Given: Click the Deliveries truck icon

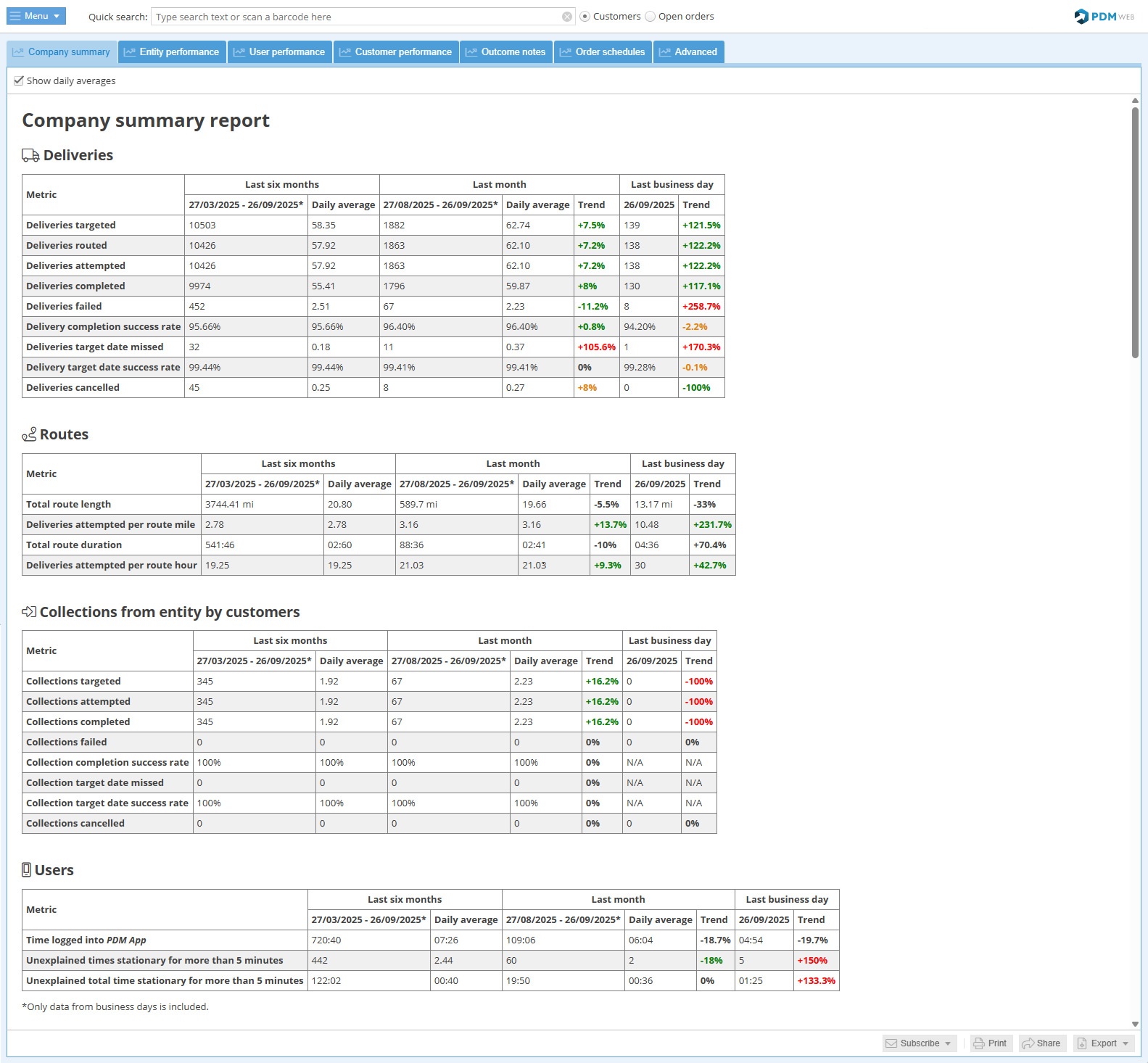Looking at the screenshot, I should click(30, 155).
